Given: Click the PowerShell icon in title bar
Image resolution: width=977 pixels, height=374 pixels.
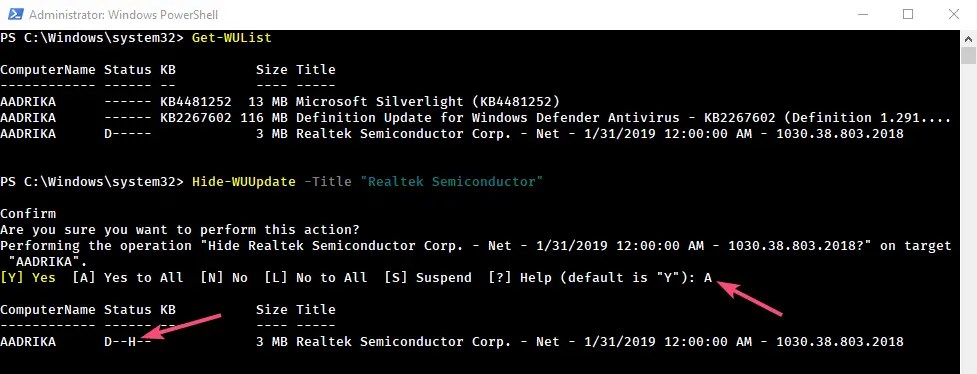Looking at the screenshot, I should click(x=16, y=14).
